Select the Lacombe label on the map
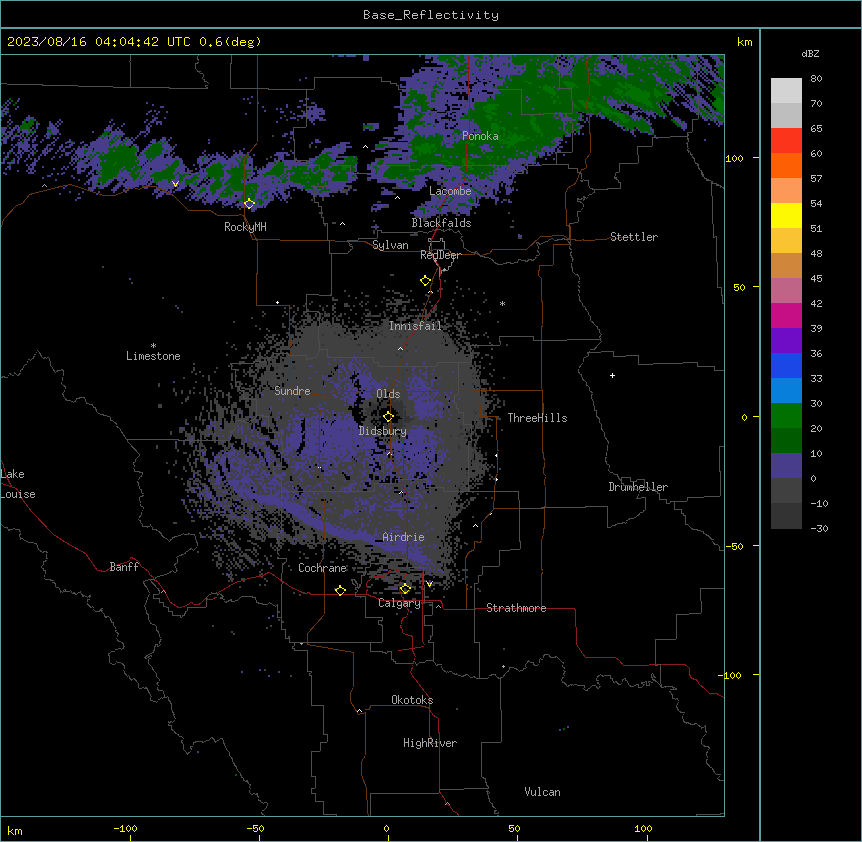This screenshot has height=842, width=862. point(450,191)
